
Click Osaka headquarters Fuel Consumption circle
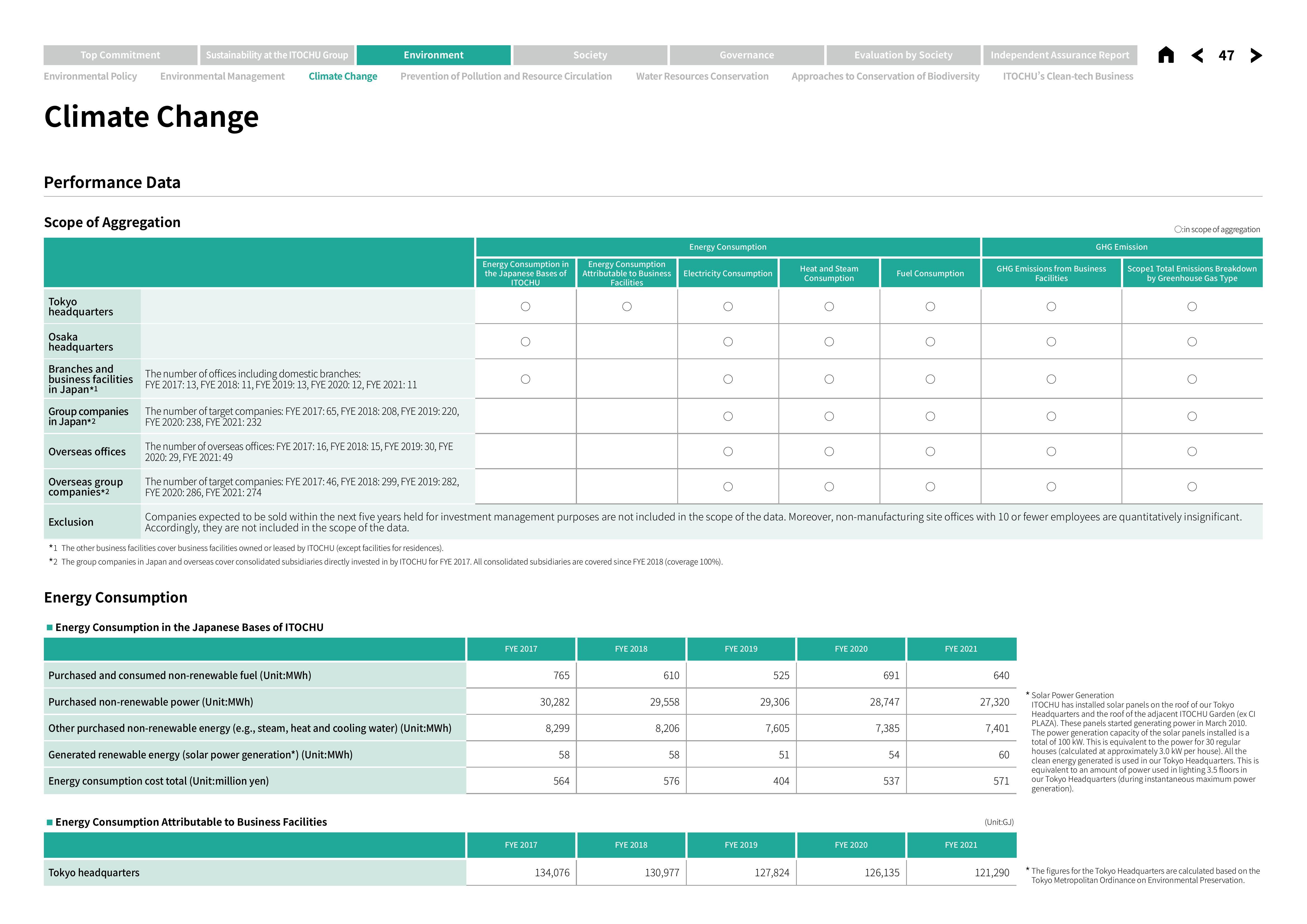point(930,342)
